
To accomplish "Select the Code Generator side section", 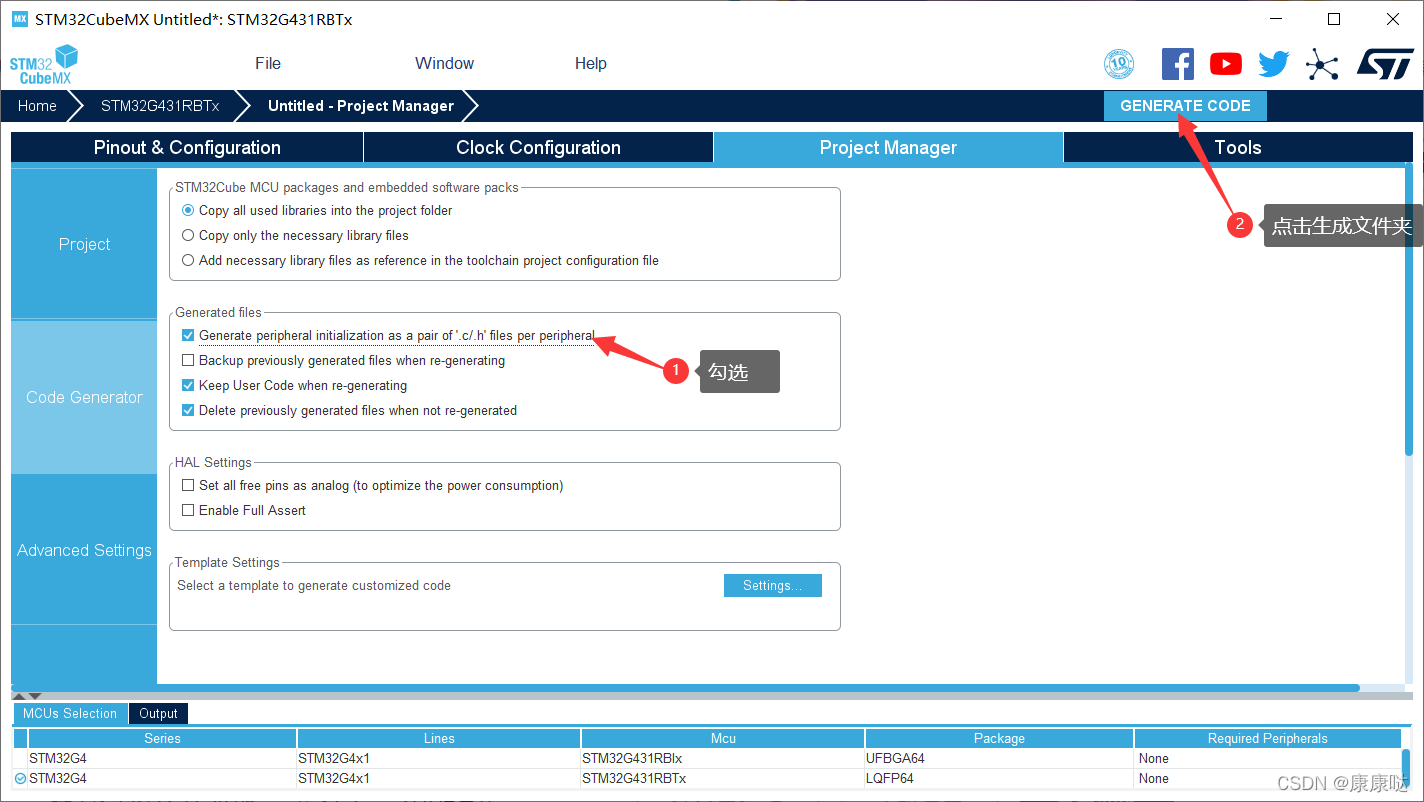I will coord(84,397).
